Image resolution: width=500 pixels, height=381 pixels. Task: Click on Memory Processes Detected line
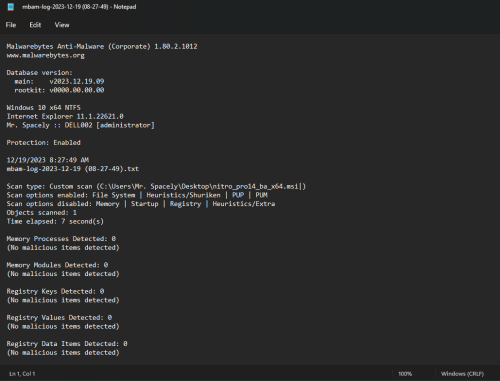[x=61, y=239]
